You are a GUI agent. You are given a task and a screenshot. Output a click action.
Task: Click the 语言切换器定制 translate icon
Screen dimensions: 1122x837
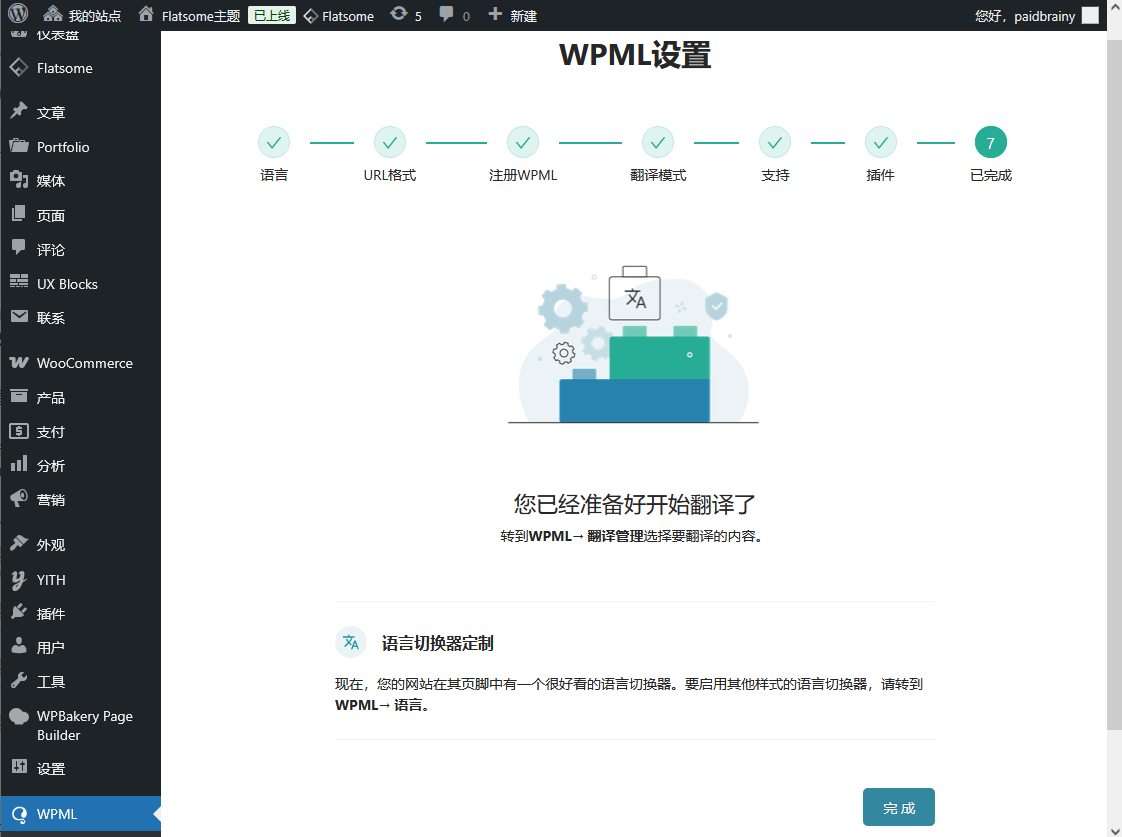point(351,642)
